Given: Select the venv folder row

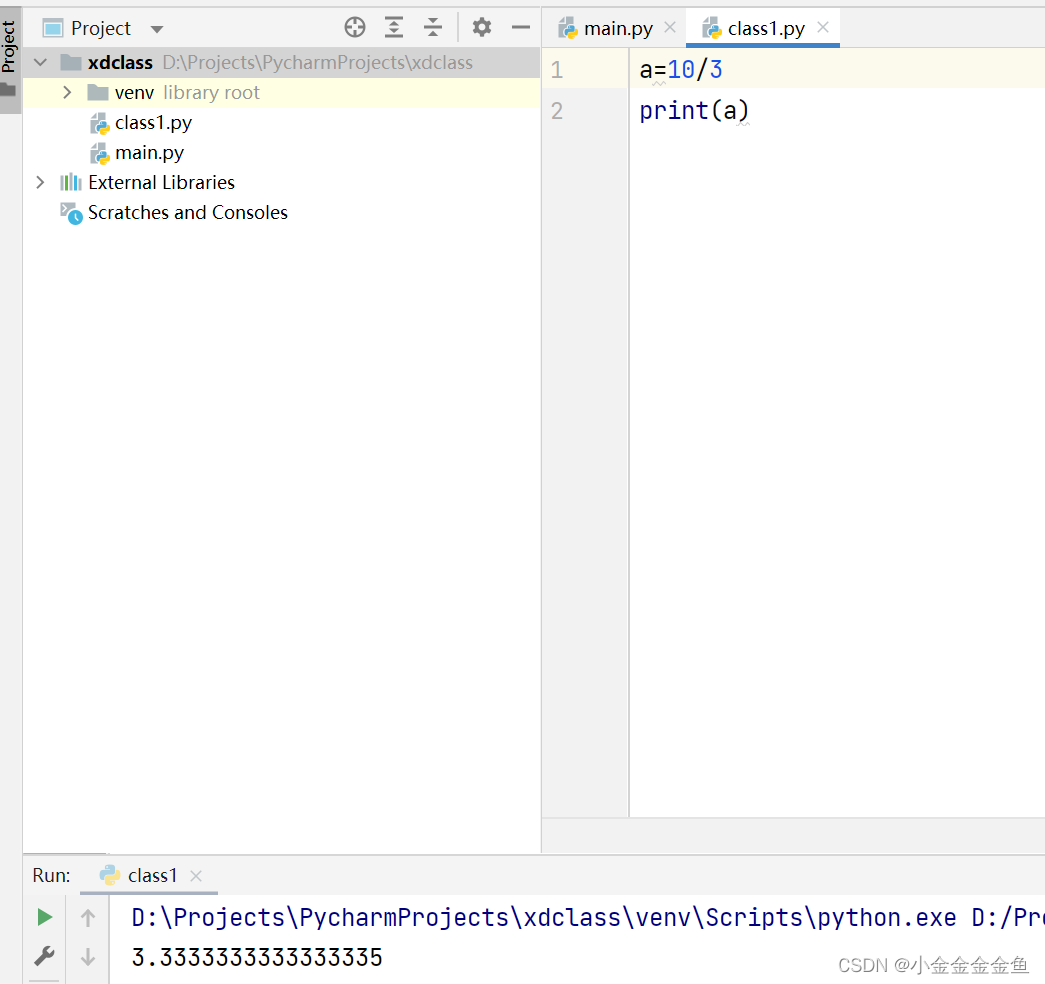Looking at the screenshot, I should click(281, 93).
